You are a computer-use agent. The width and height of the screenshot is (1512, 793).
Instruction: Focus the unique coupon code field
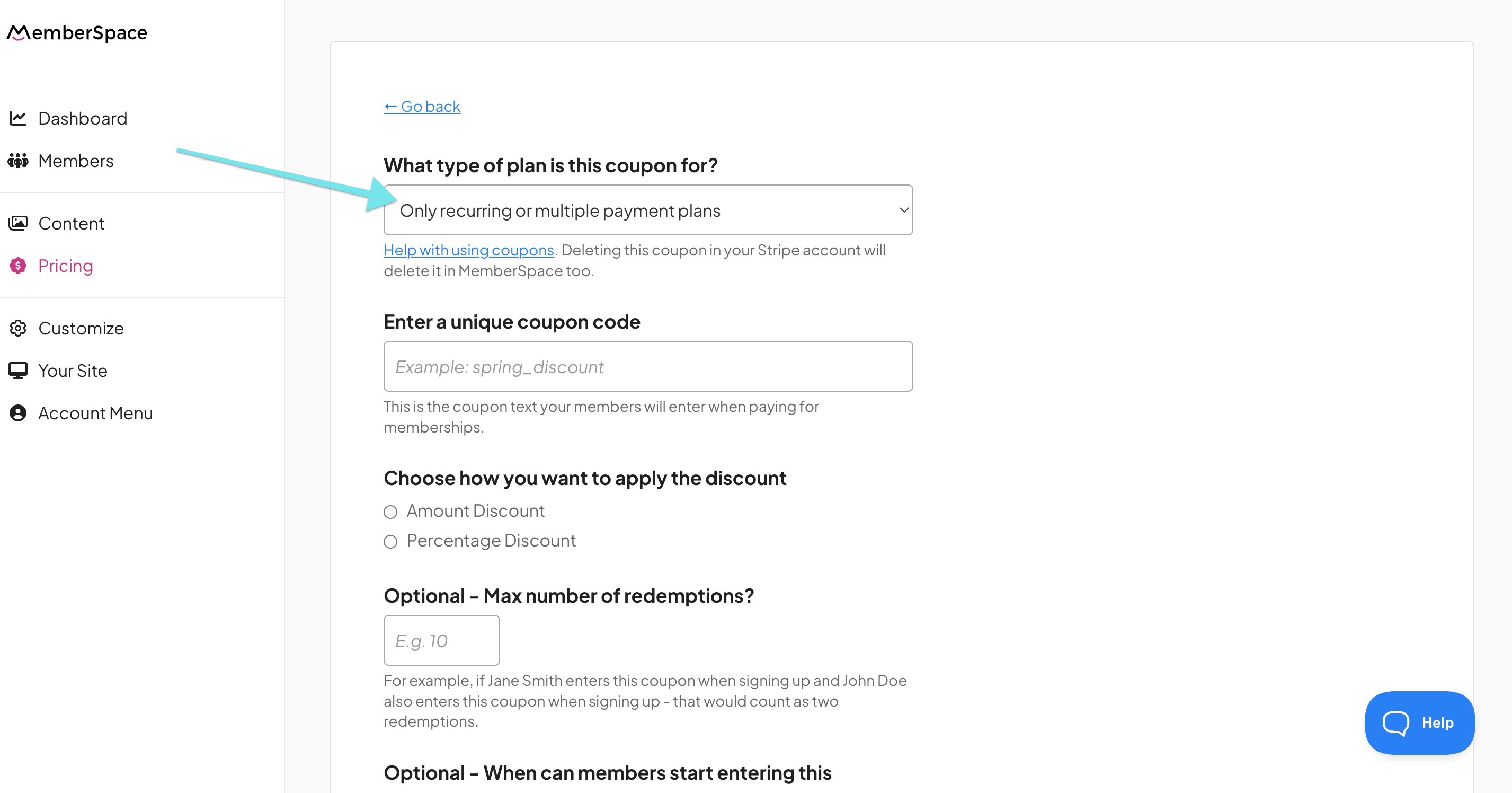click(x=647, y=366)
